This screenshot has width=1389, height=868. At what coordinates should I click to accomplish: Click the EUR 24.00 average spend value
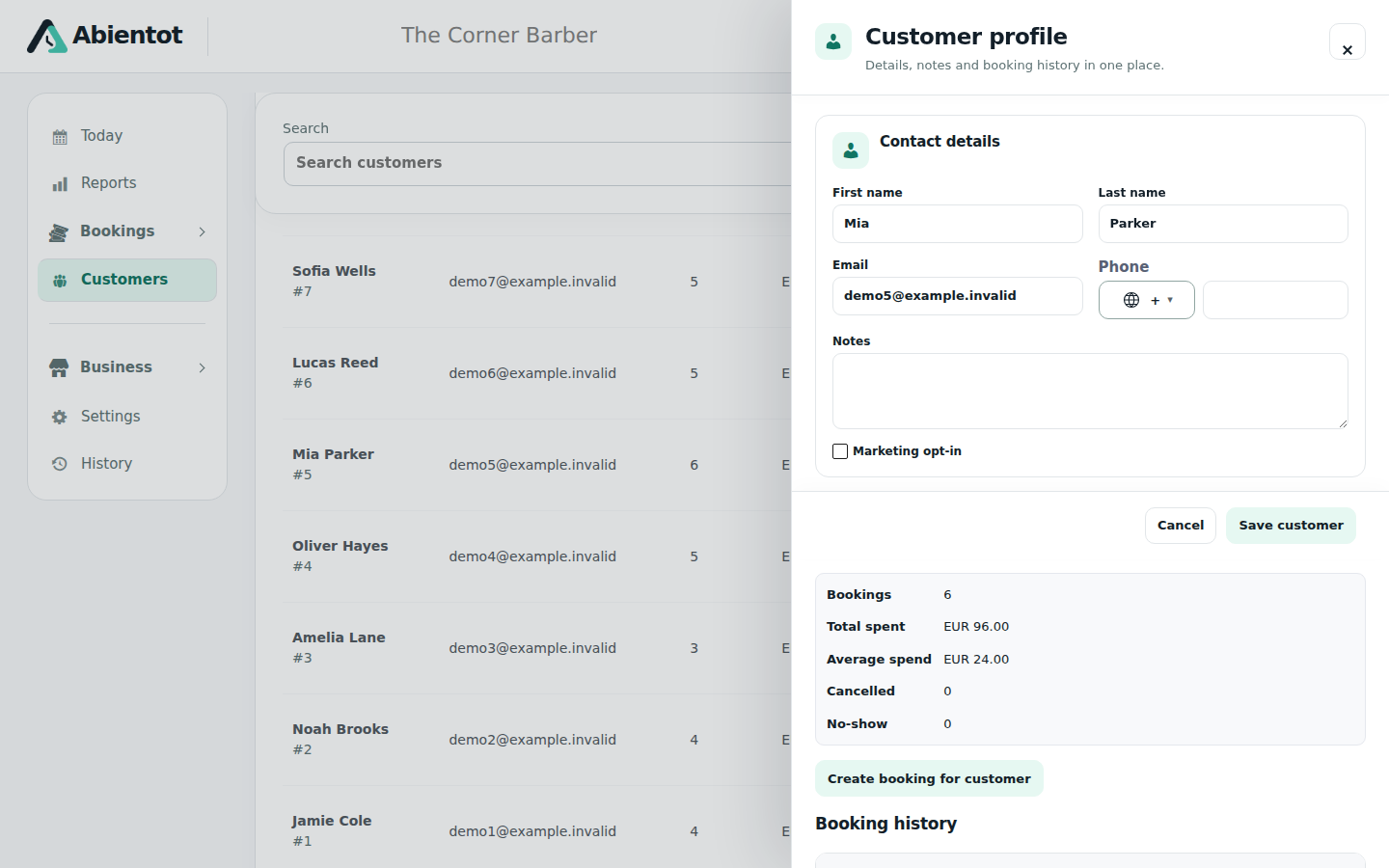[976, 660]
